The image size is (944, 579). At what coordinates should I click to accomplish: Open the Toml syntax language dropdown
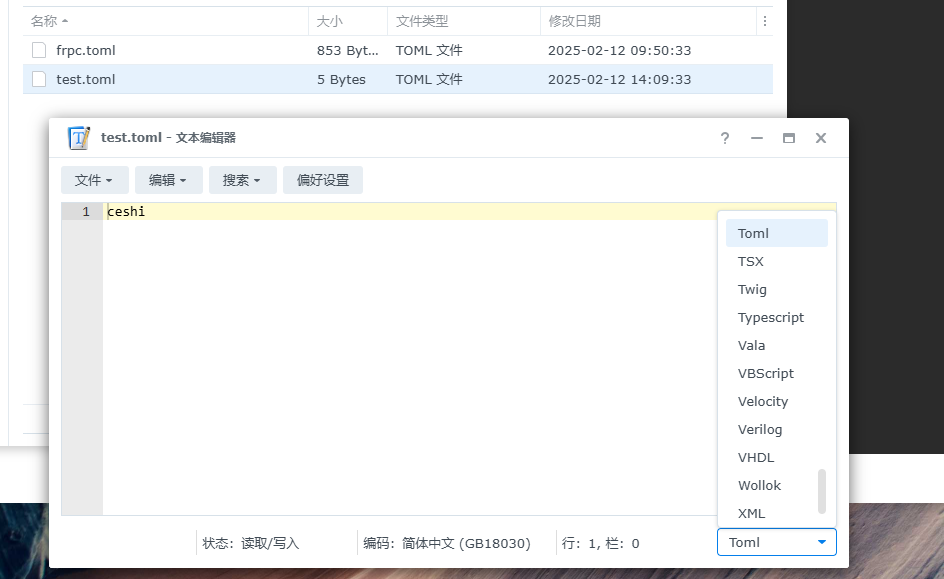click(x=777, y=542)
